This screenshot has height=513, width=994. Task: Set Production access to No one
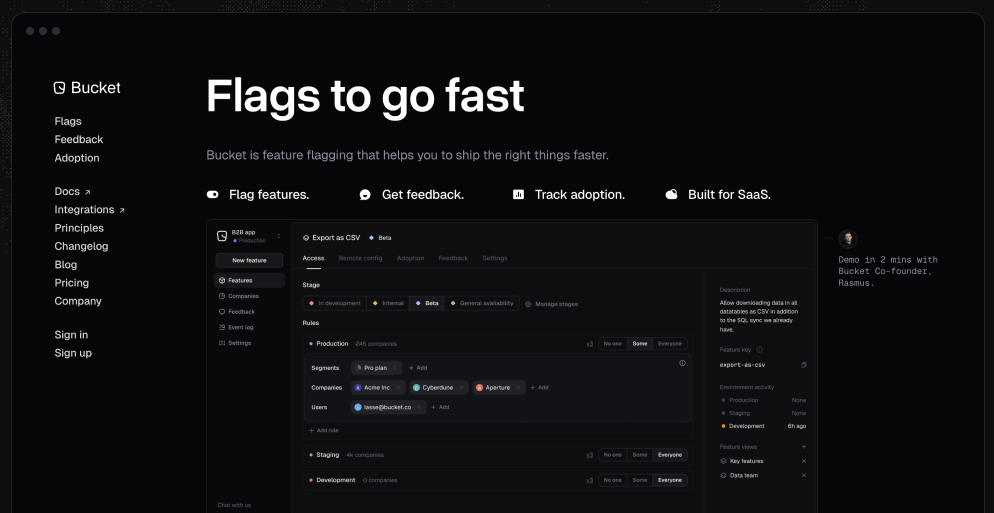pyautogui.click(x=612, y=344)
